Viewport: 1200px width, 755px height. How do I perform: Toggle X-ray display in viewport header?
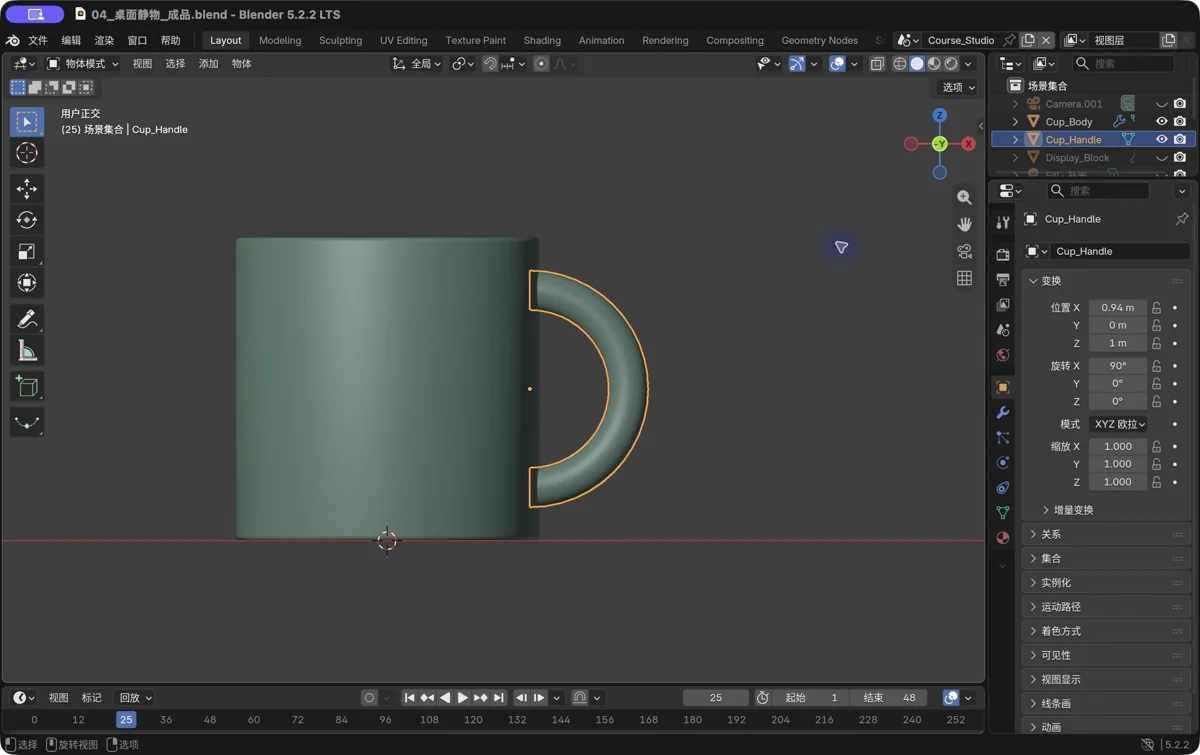click(877, 64)
